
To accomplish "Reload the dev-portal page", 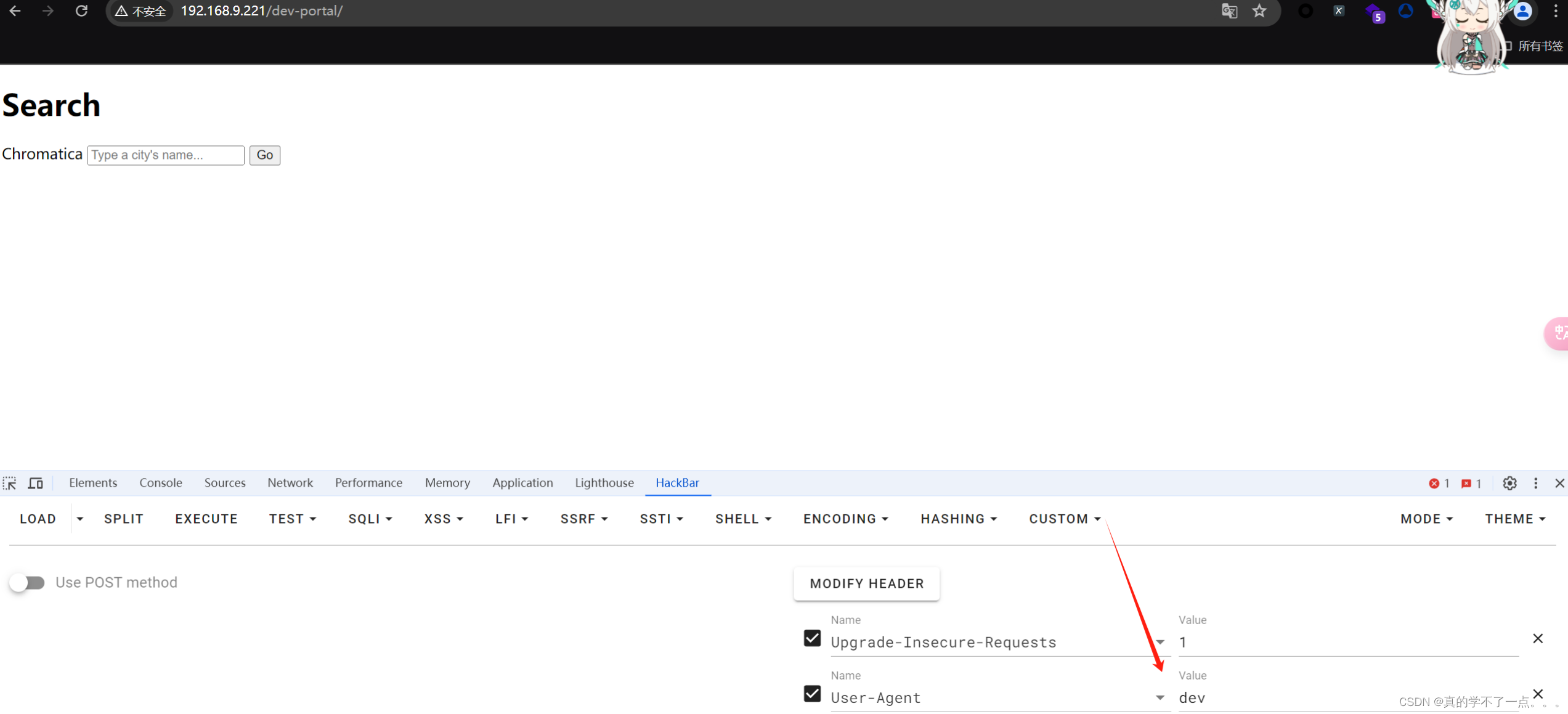I will coord(81,10).
